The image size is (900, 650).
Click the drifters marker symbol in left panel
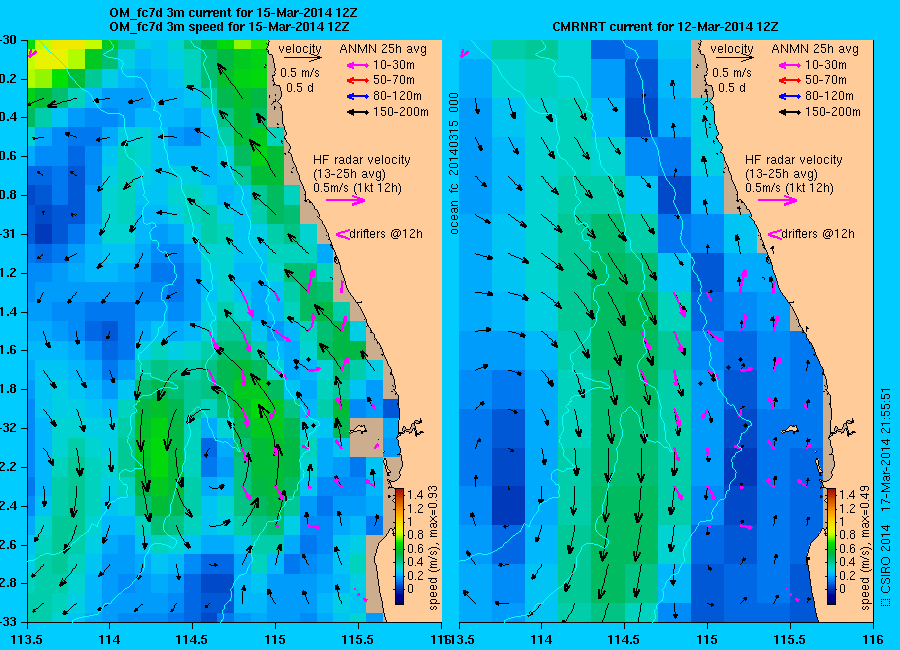[x=343, y=234]
